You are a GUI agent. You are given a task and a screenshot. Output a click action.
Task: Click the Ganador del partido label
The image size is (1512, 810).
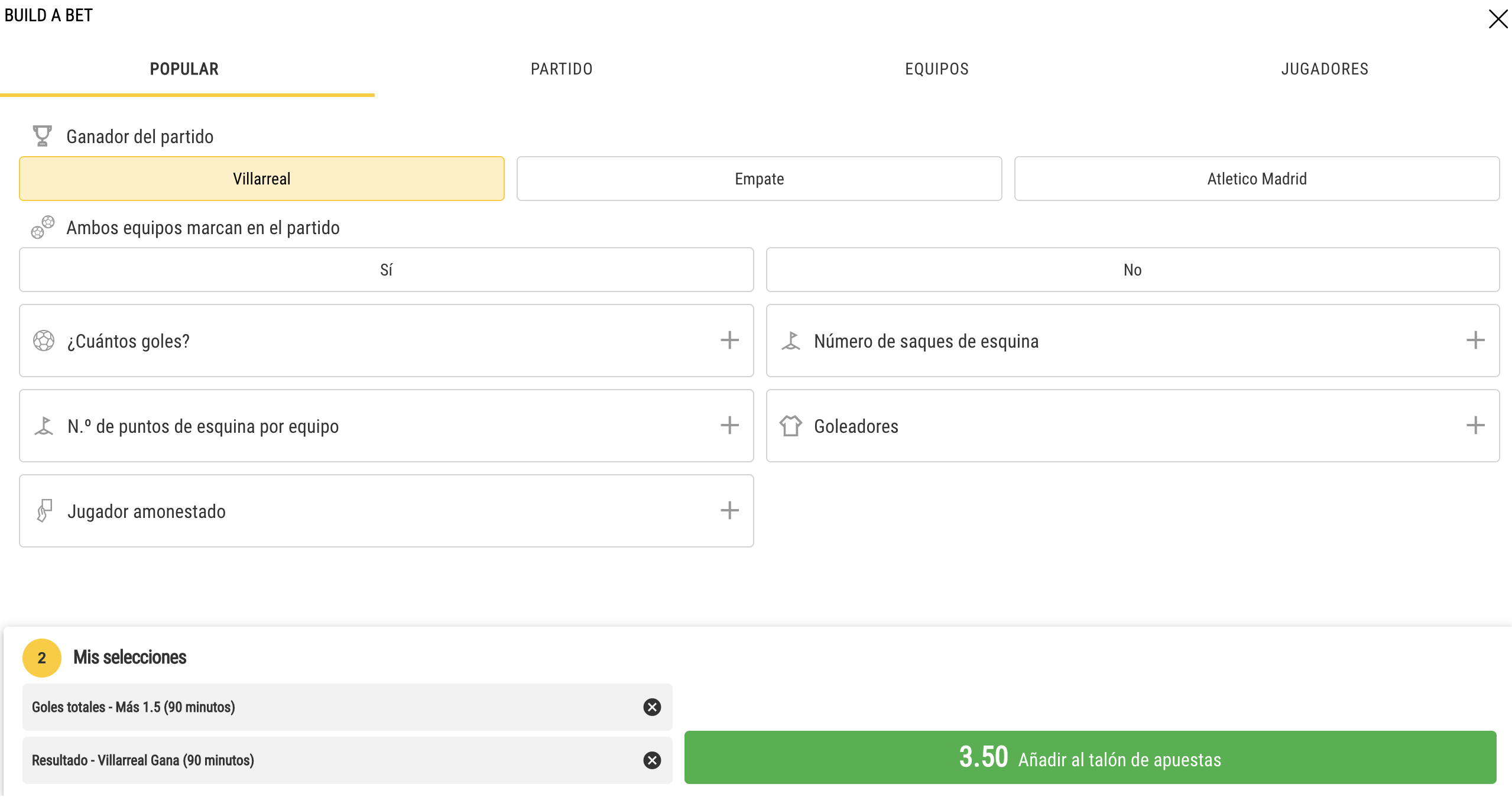pos(140,137)
